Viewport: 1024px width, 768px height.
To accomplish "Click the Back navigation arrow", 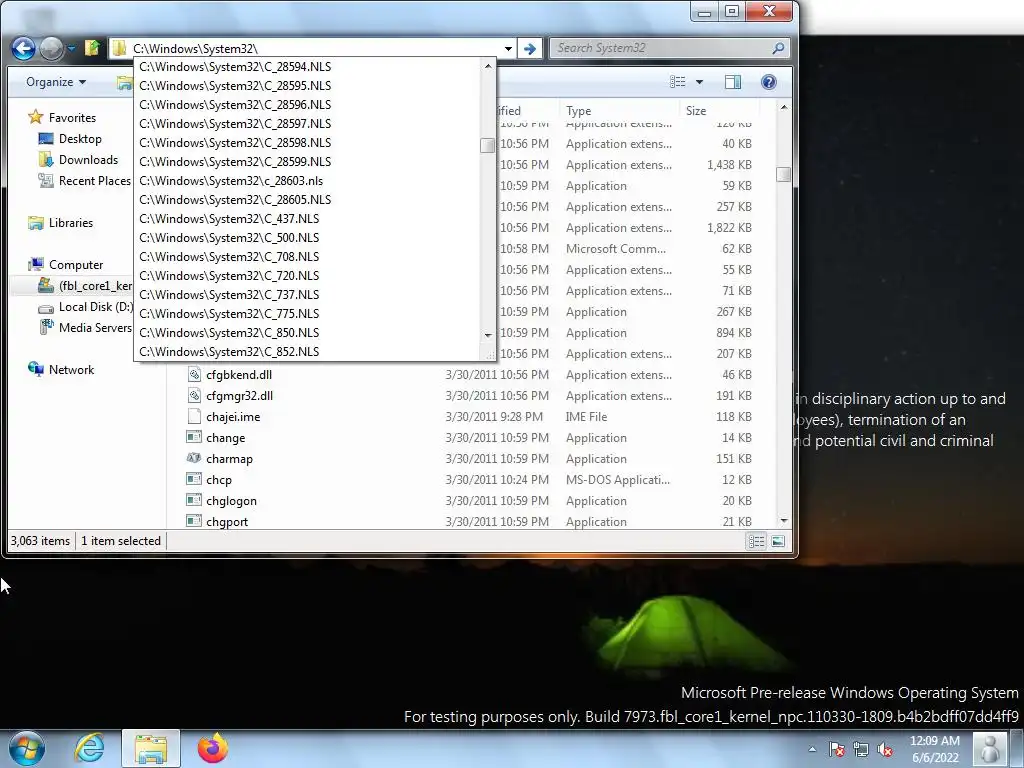I will coord(24,48).
